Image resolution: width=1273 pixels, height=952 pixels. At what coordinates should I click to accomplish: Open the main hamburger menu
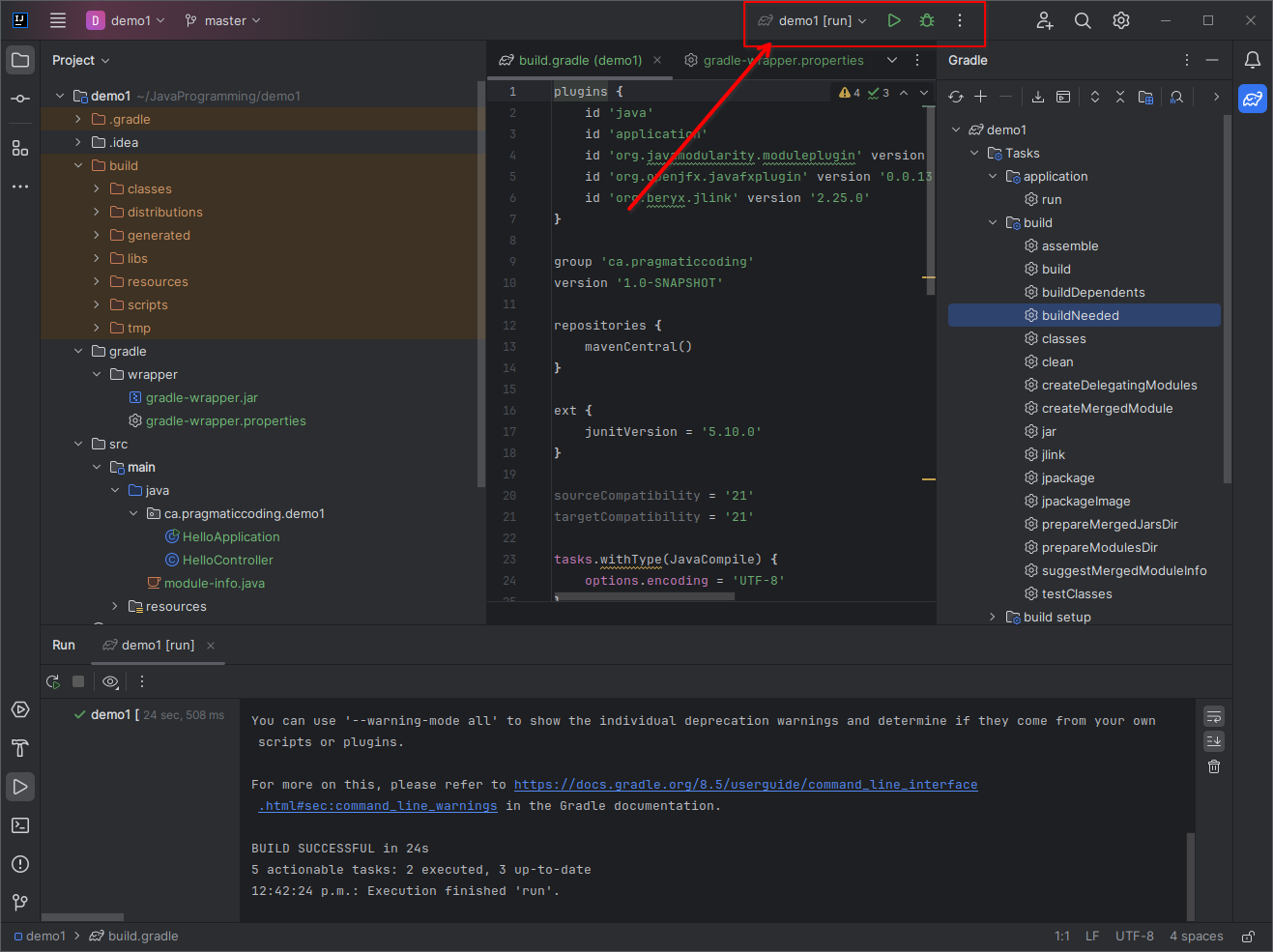58,20
